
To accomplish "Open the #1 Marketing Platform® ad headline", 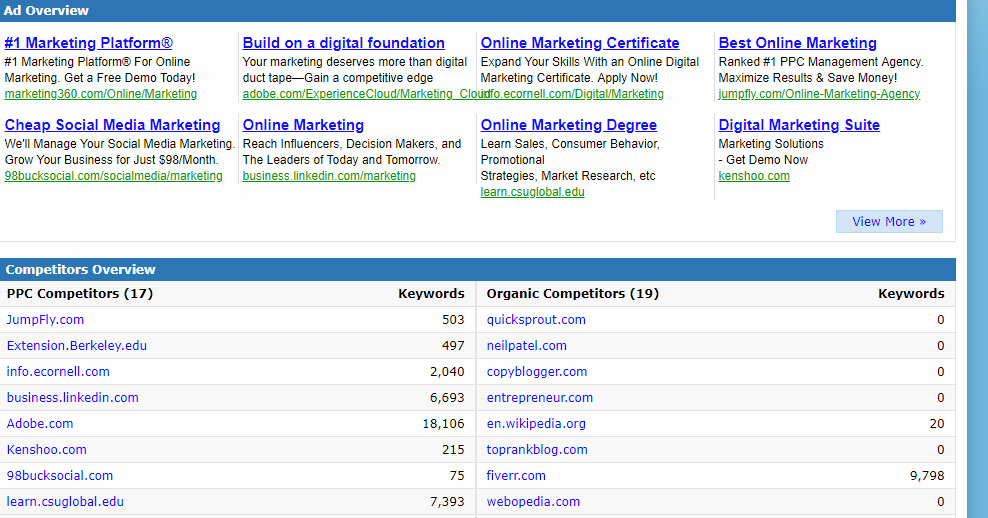I will [x=89, y=43].
